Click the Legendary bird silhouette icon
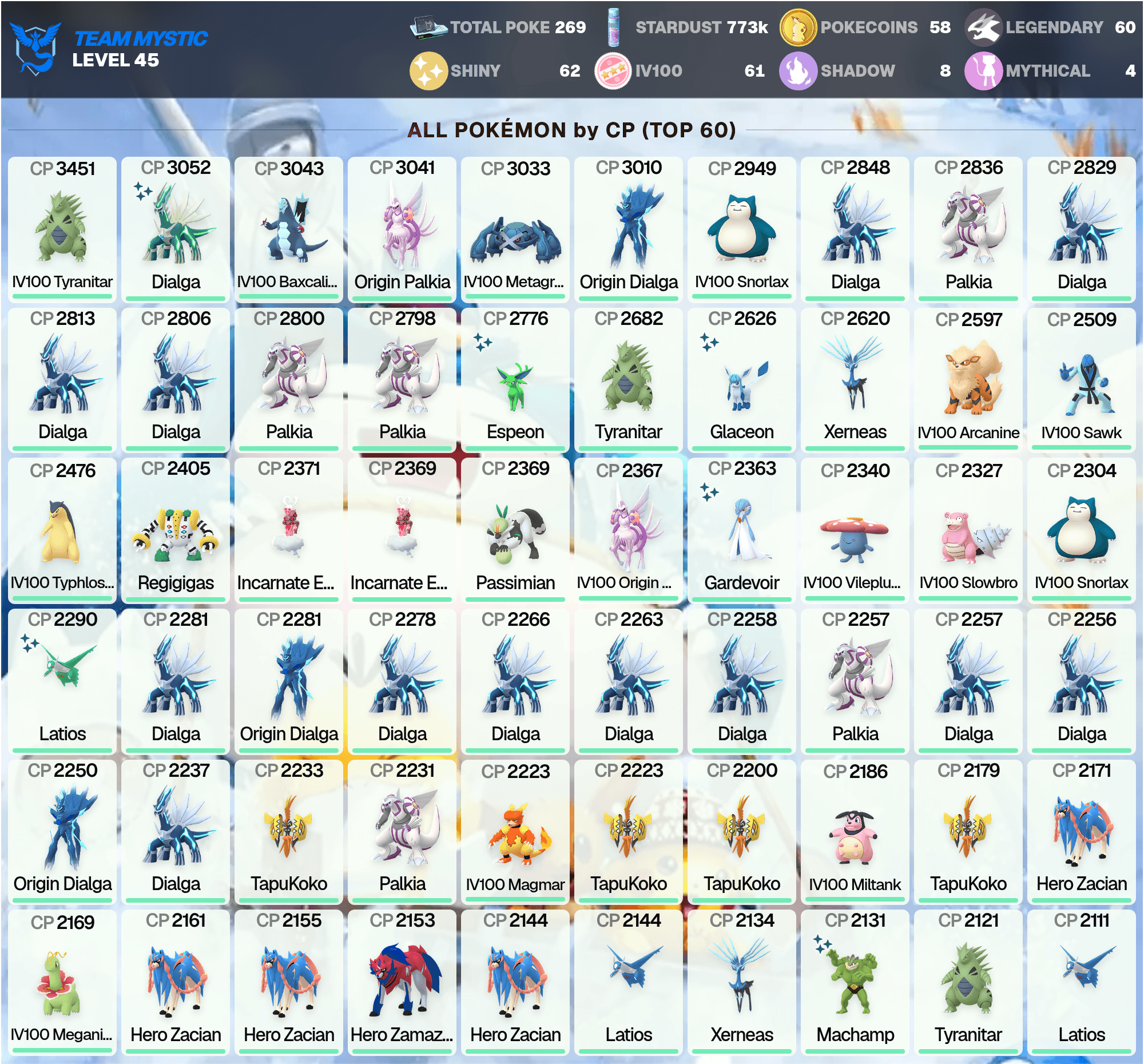Image resolution: width=1144 pixels, height=1064 pixels. (983, 27)
